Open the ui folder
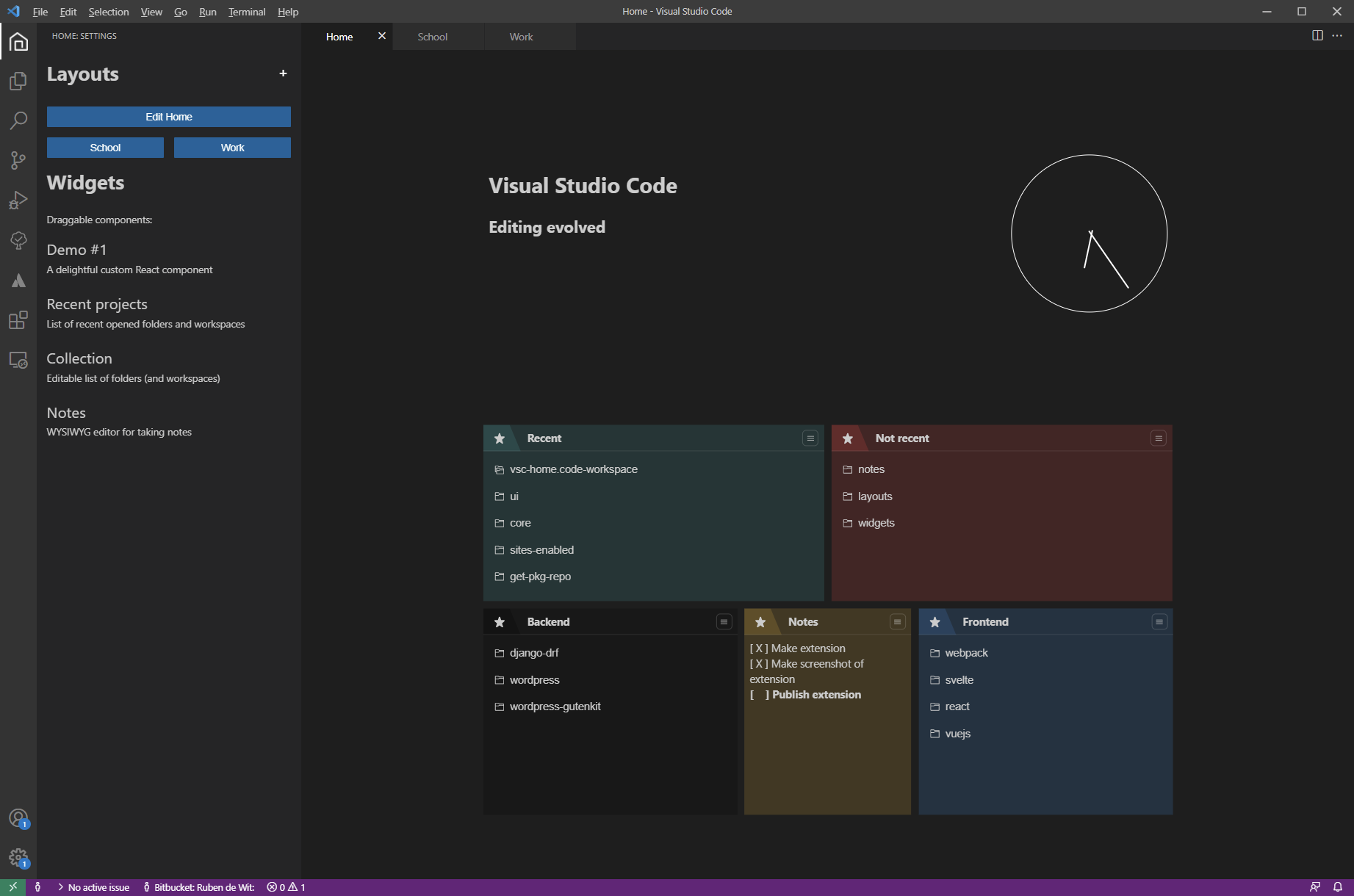The image size is (1354, 896). [507, 496]
